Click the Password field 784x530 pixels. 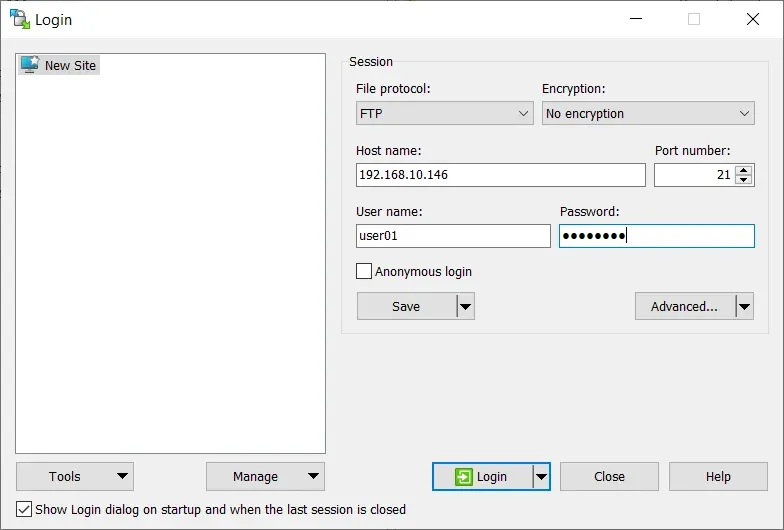(x=656, y=236)
